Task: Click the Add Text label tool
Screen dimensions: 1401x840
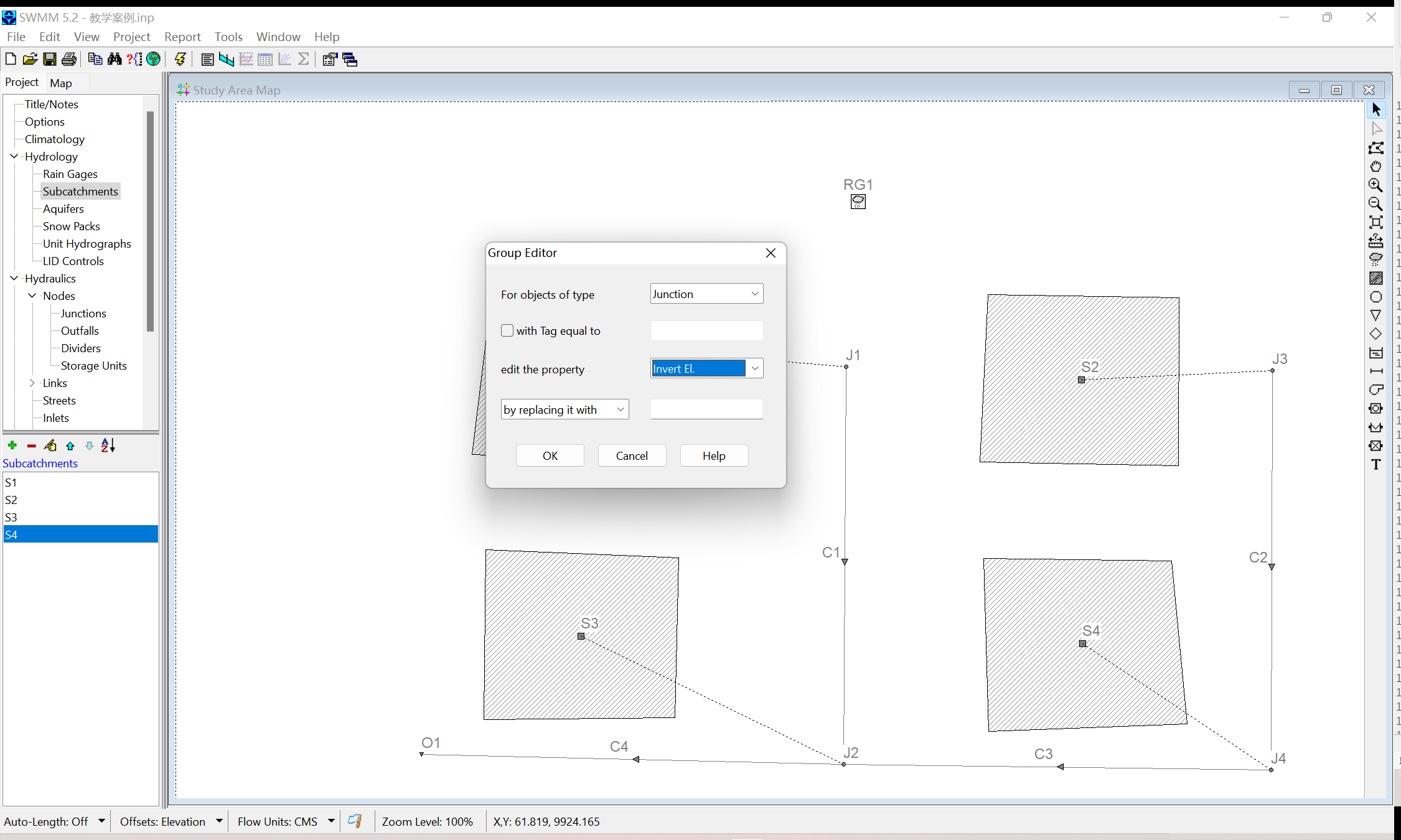Action: (1376, 464)
